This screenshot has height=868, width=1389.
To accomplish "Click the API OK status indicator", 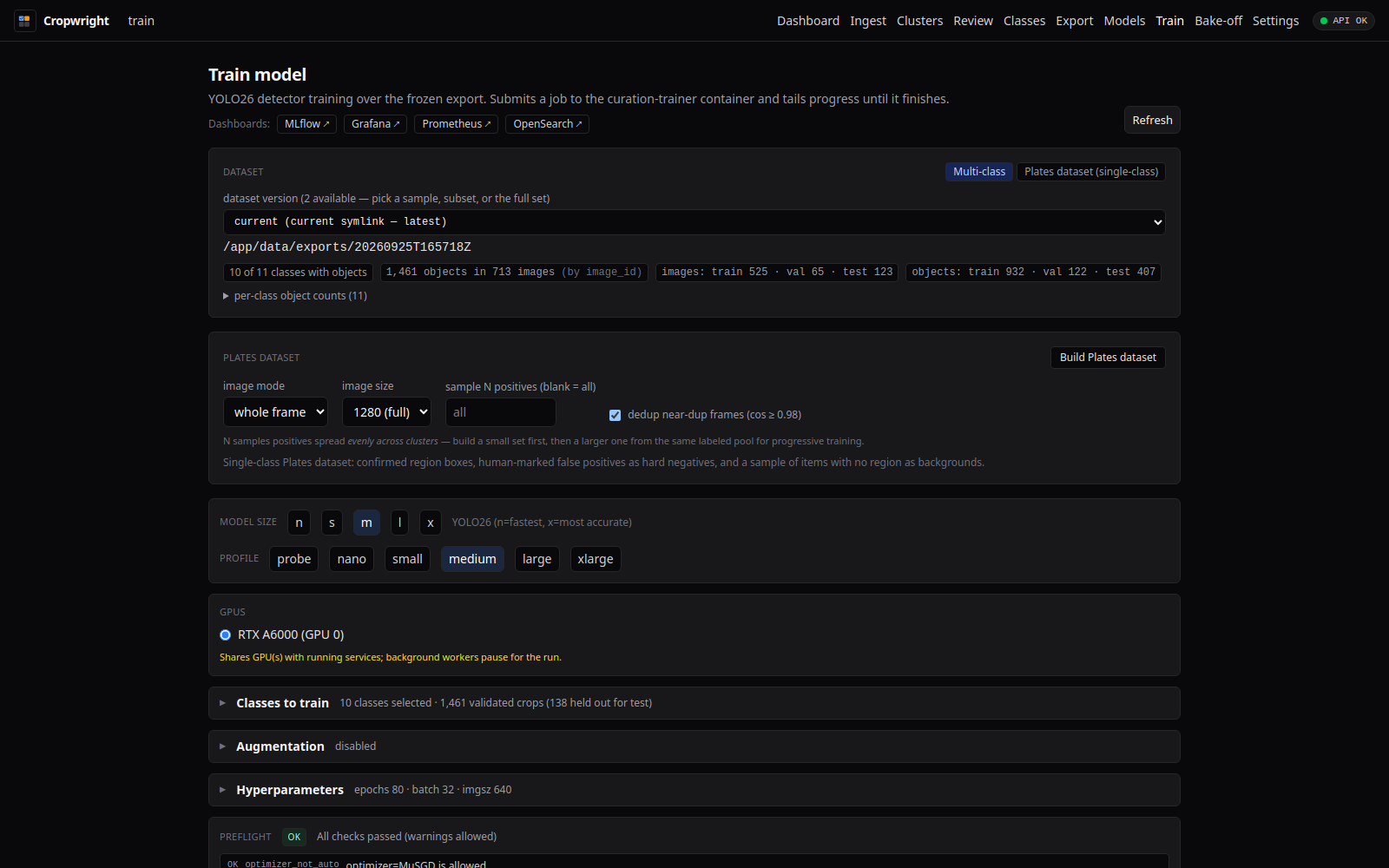I will (1344, 21).
